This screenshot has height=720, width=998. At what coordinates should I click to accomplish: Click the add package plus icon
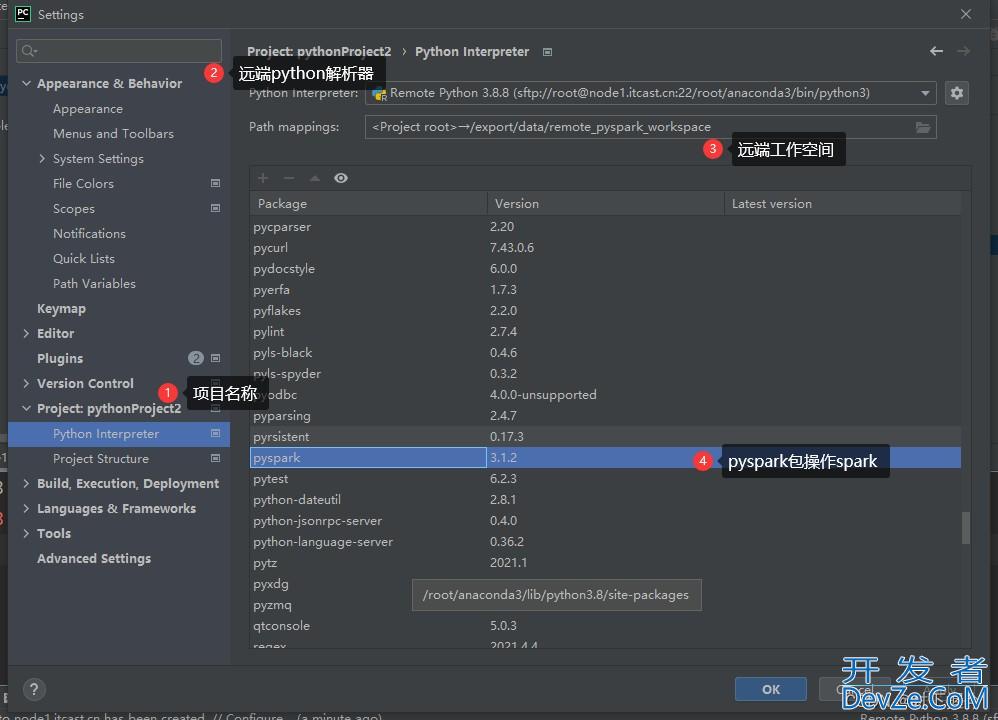click(263, 178)
